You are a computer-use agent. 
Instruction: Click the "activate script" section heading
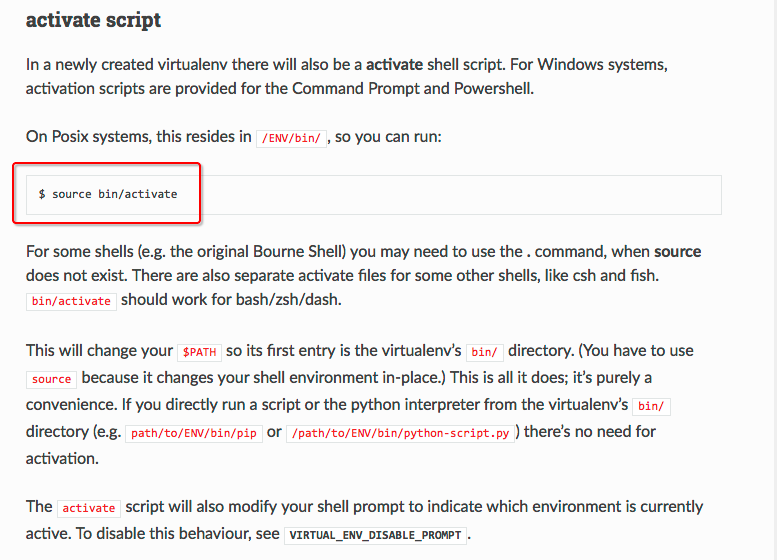click(x=93, y=20)
